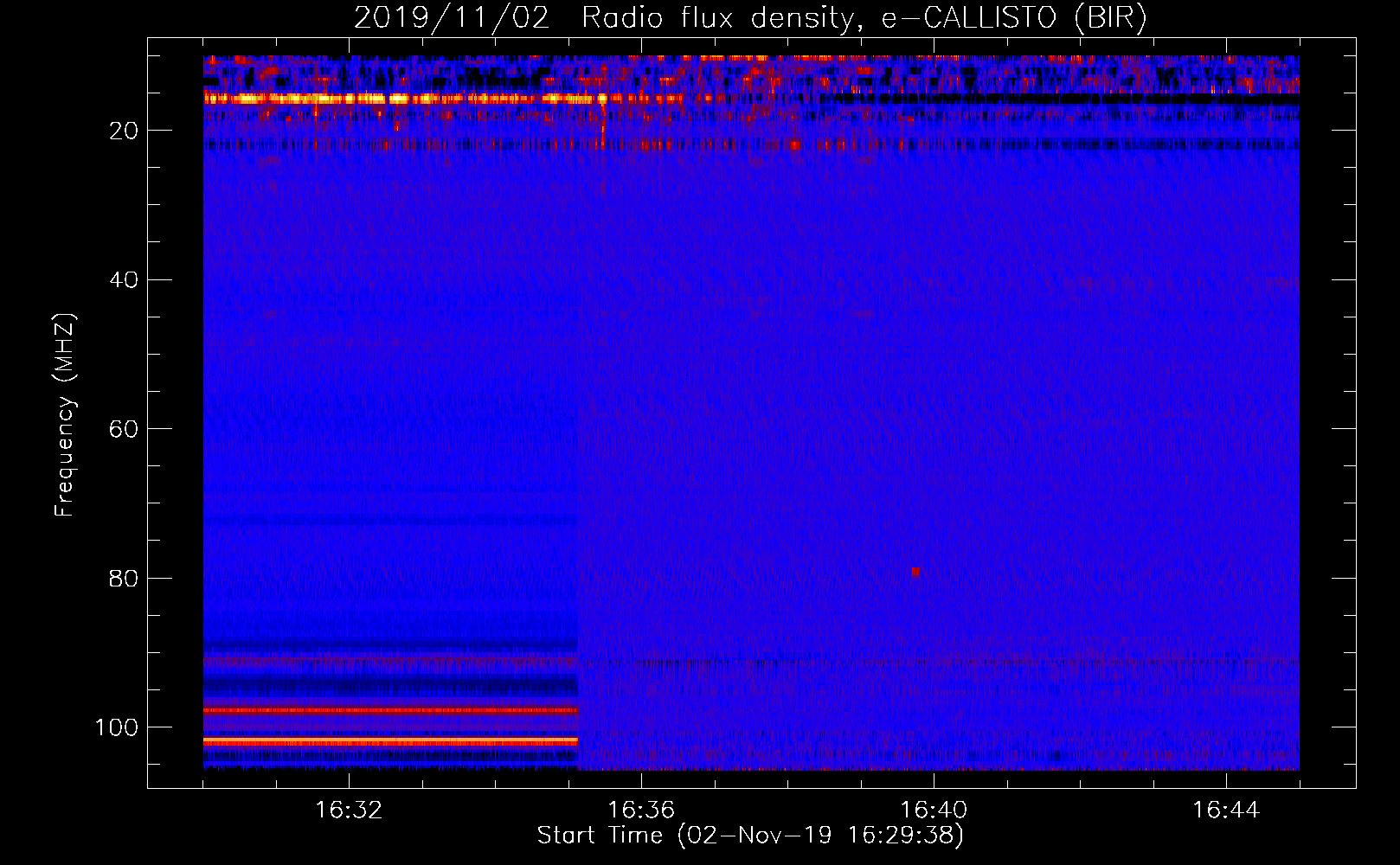The image size is (1400, 865).
Task: Click the 16:32 time tick label
Action: (349, 811)
